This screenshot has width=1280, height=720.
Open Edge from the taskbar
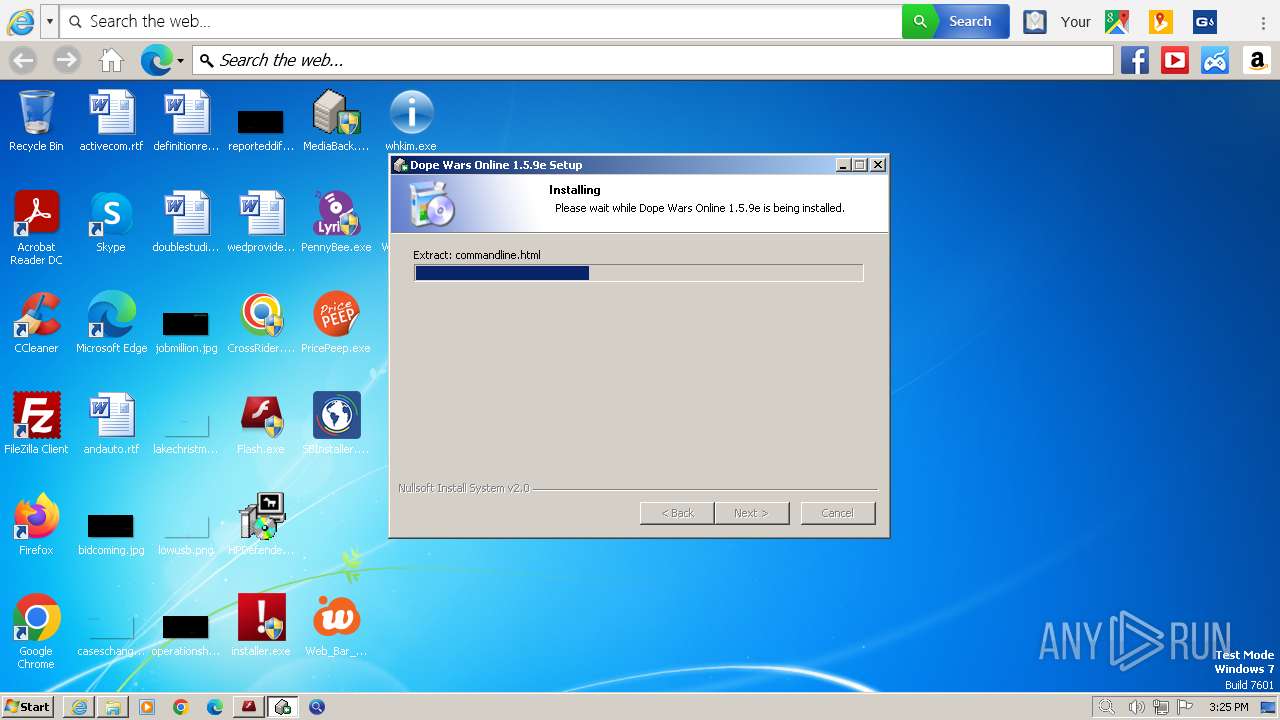click(x=215, y=707)
